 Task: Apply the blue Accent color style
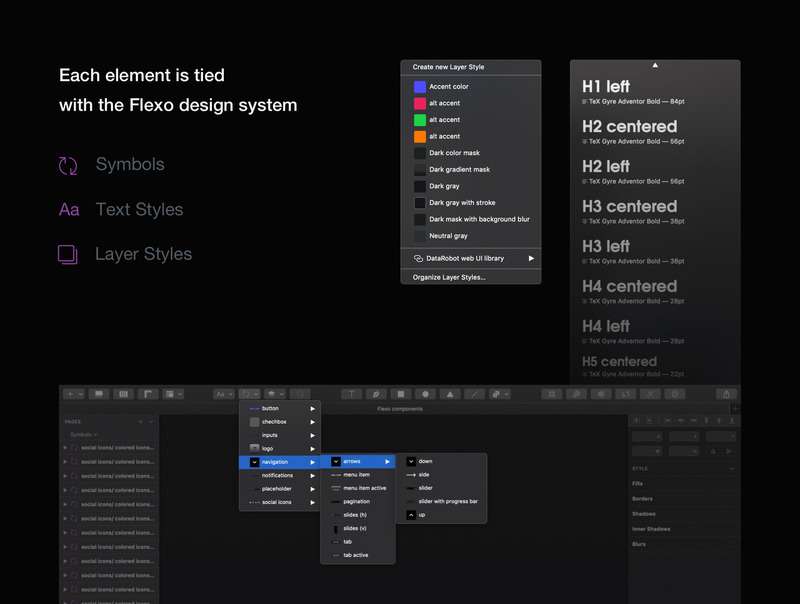pos(448,87)
